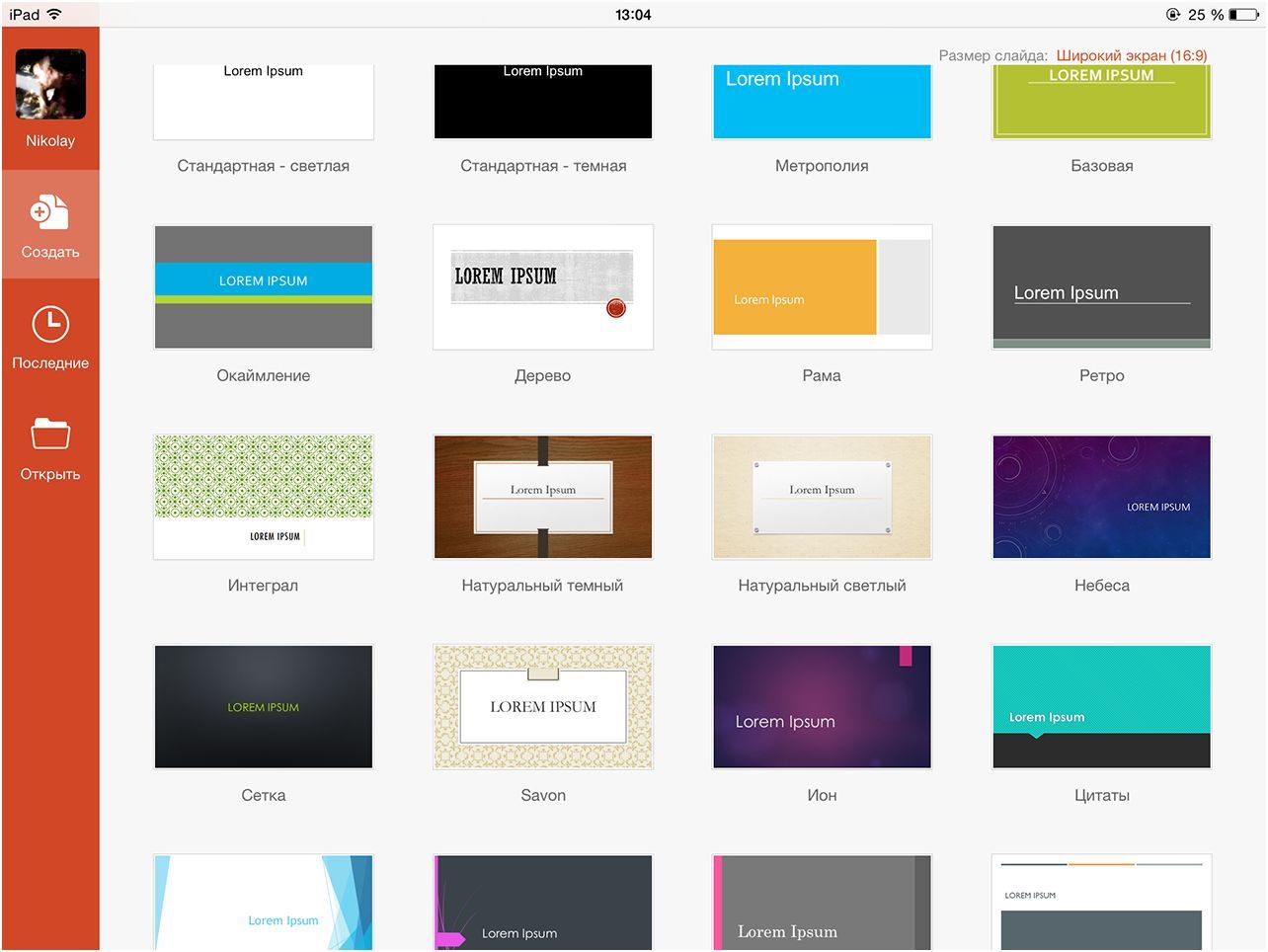Open slide size Широкий экран (16:9) dropdown

pyautogui.click(x=1131, y=55)
